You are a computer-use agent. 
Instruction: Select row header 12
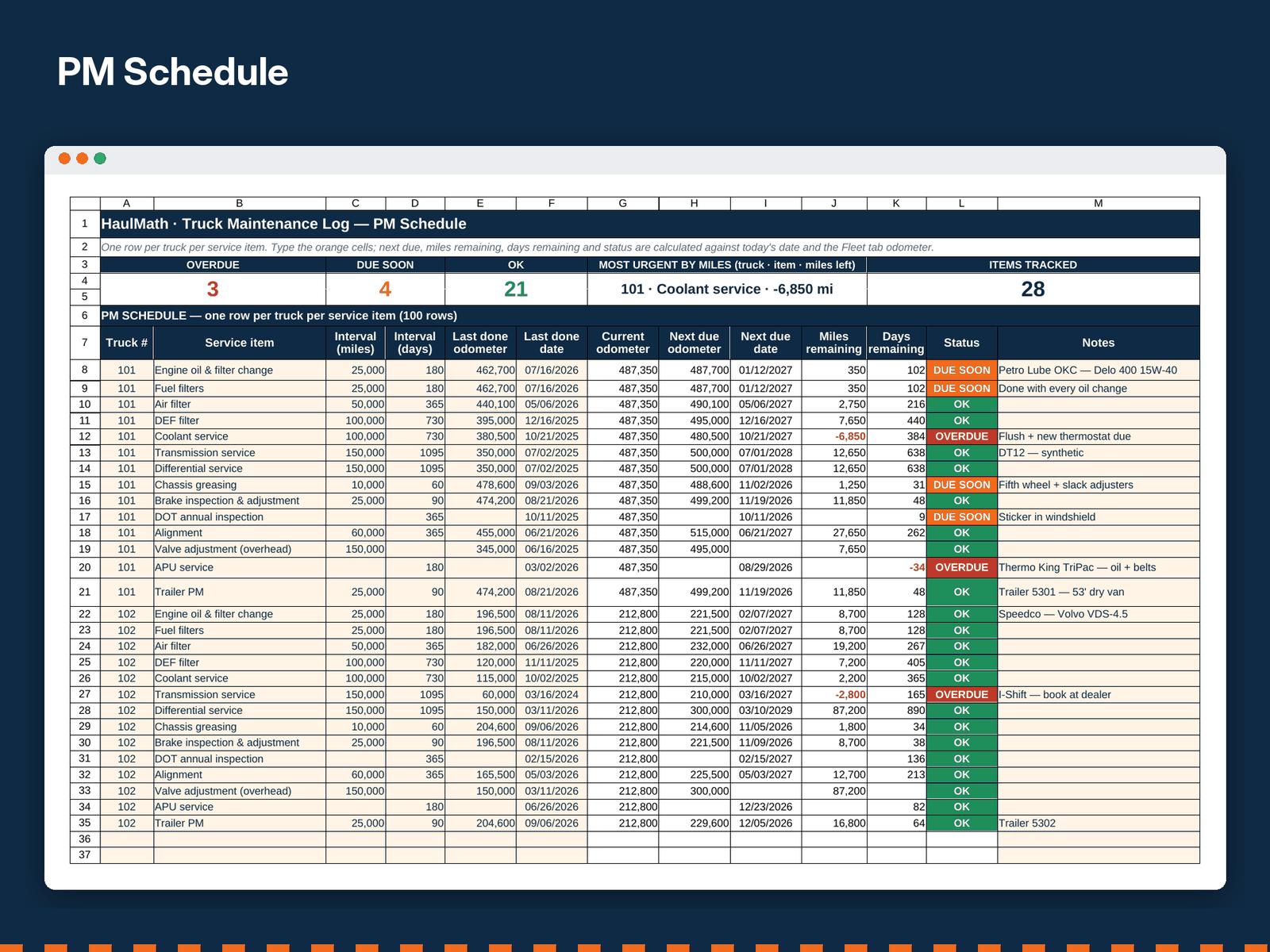(85, 436)
